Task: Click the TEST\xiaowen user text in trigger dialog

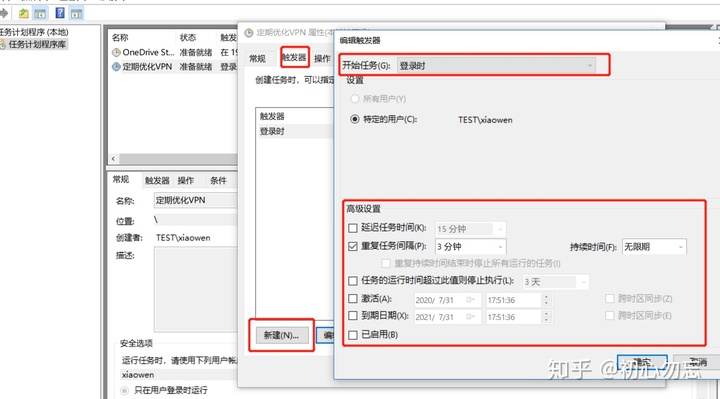Action: (485, 120)
